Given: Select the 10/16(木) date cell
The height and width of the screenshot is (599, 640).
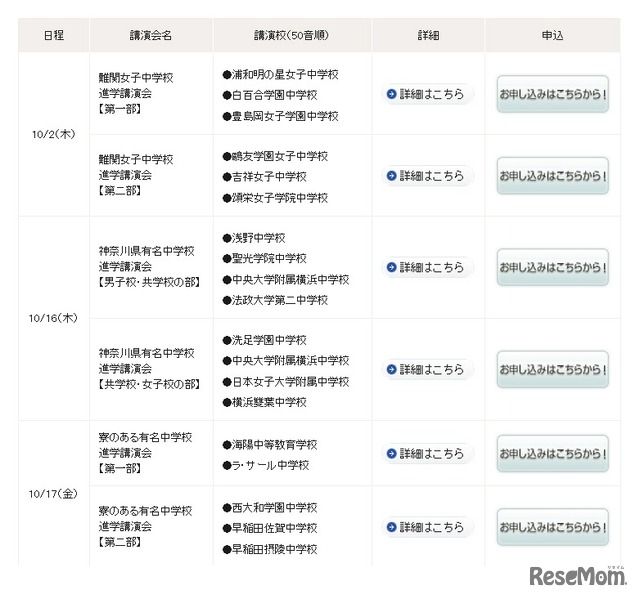Looking at the screenshot, I should pos(53,318).
